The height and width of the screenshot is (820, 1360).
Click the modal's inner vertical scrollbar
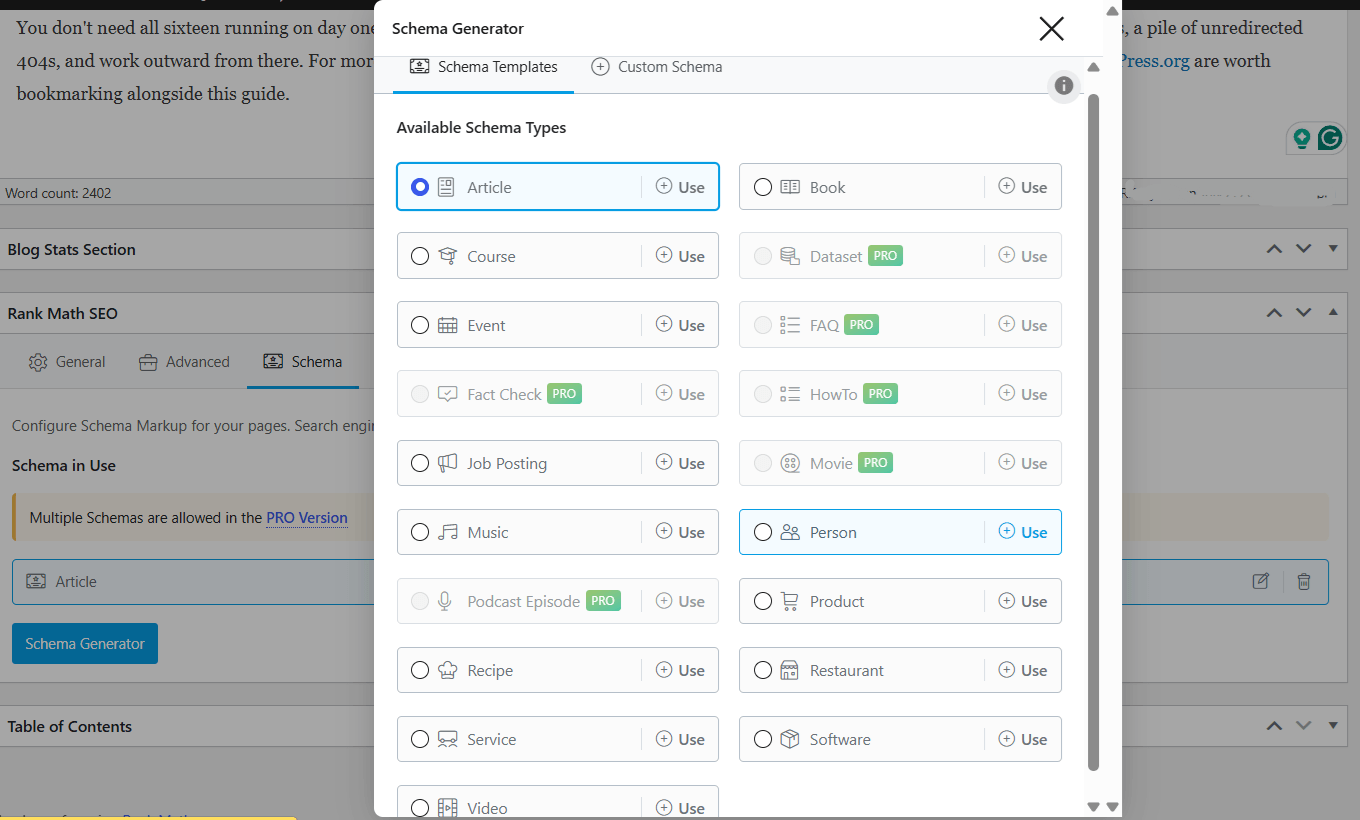pyautogui.click(x=1093, y=431)
